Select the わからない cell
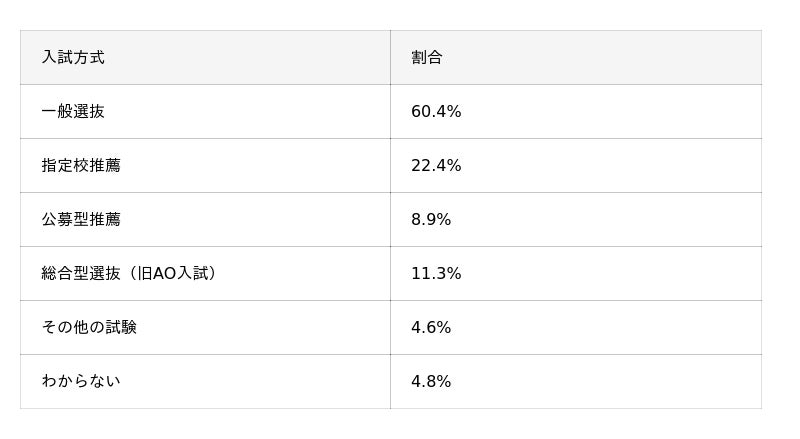The height and width of the screenshot is (439, 800). pos(81,382)
